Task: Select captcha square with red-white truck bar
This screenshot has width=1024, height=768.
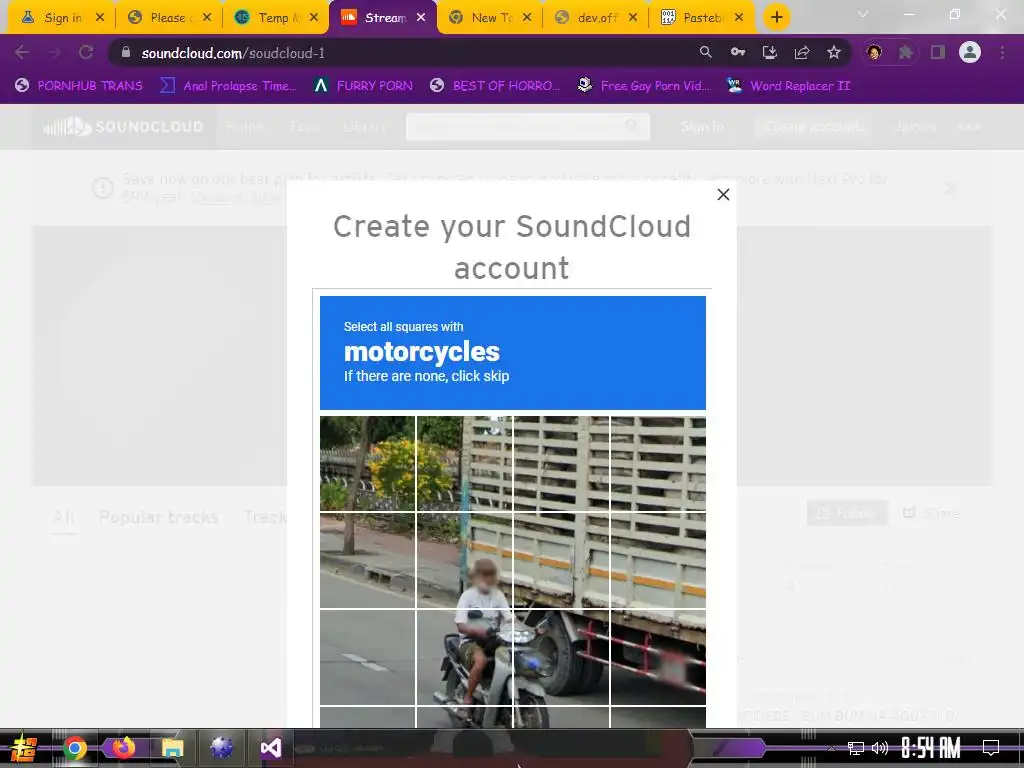Action: coord(658,657)
